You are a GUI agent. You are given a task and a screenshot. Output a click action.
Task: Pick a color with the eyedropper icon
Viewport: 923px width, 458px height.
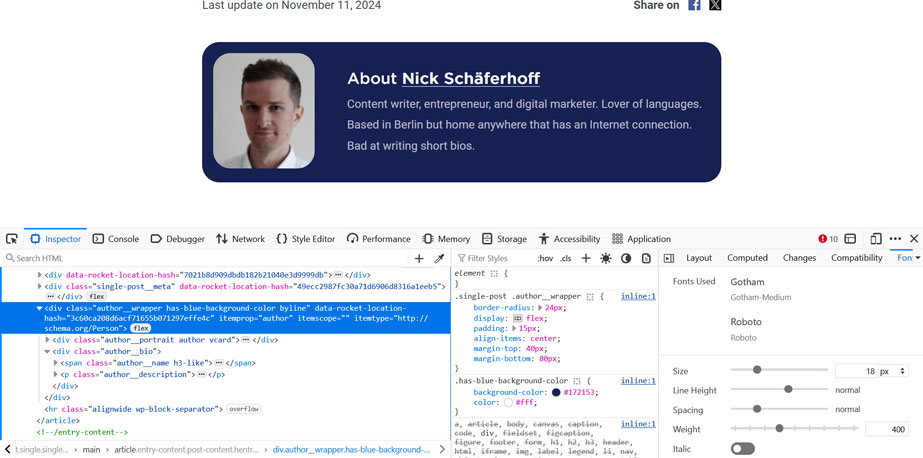coord(439,258)
